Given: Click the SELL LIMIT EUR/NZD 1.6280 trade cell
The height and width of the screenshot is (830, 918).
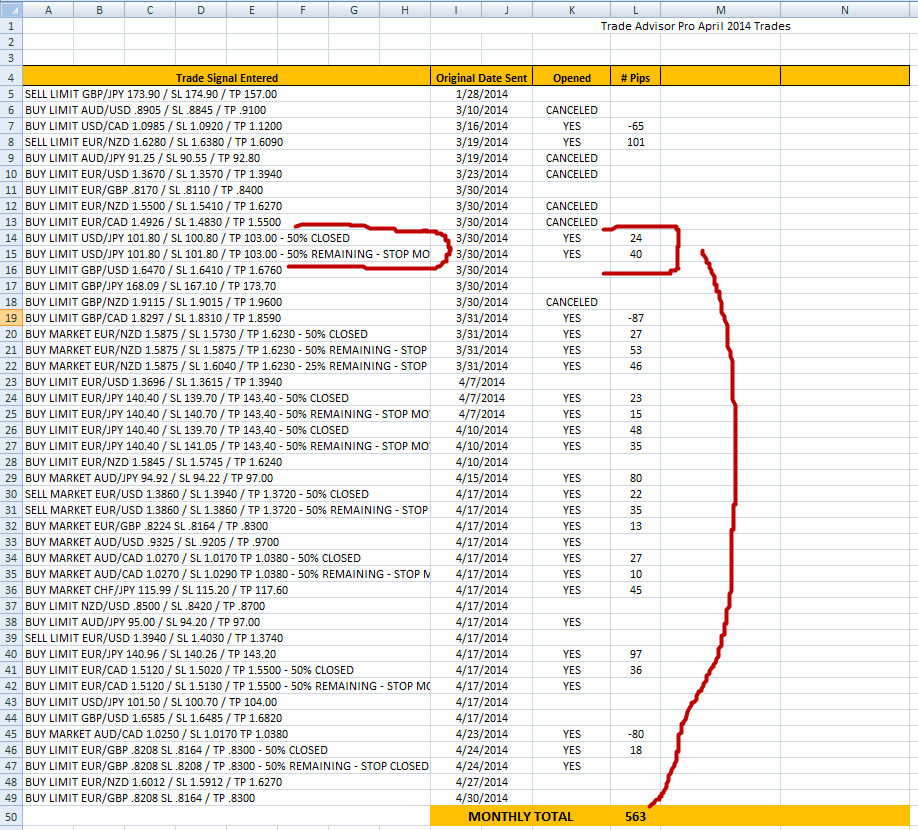Looking at the screenshot, I should tap(227, 142).
